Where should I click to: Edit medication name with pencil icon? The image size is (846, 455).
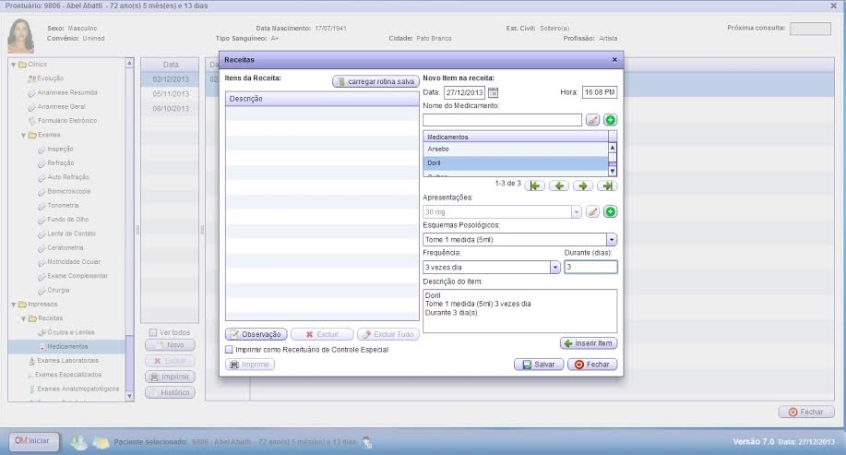[592, 120]
